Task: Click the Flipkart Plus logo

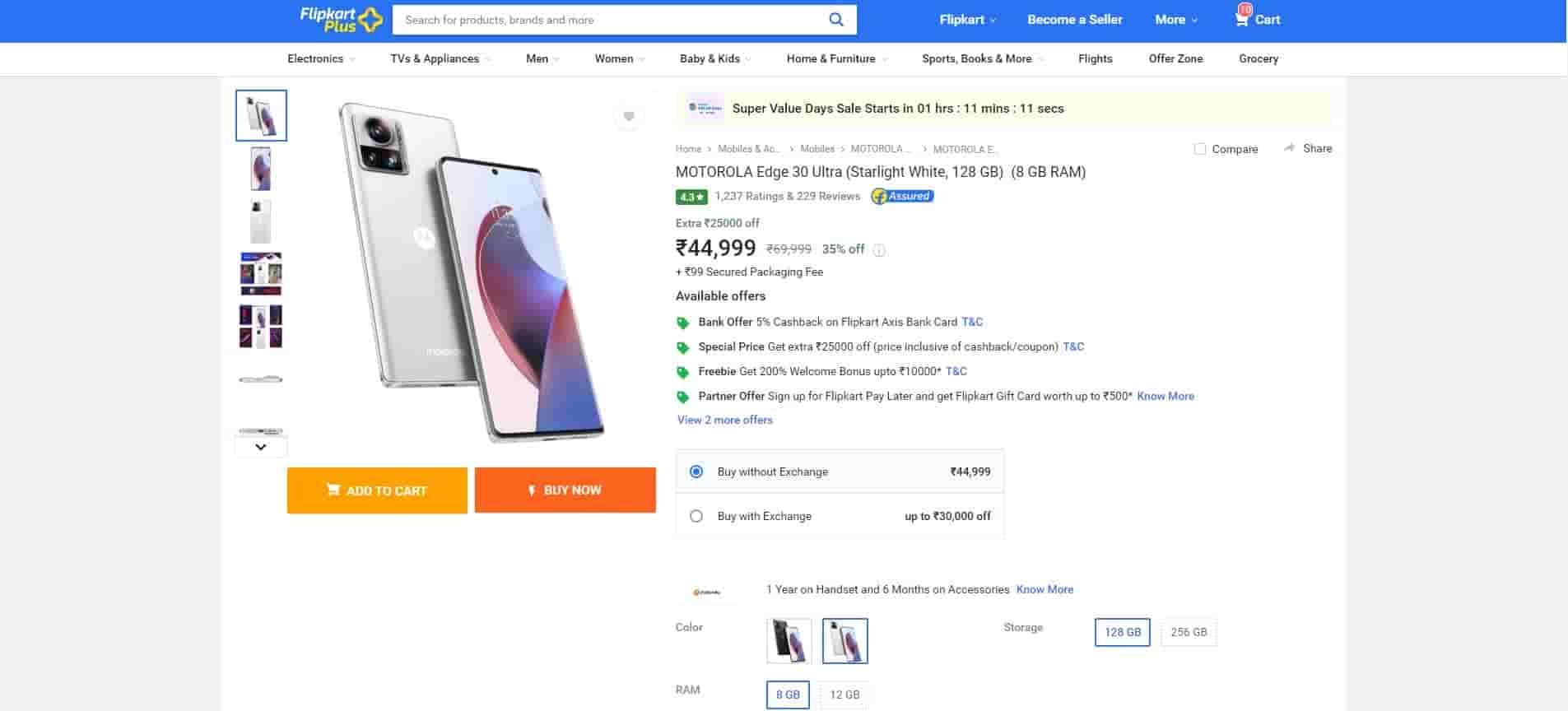Action: [341, 19]
